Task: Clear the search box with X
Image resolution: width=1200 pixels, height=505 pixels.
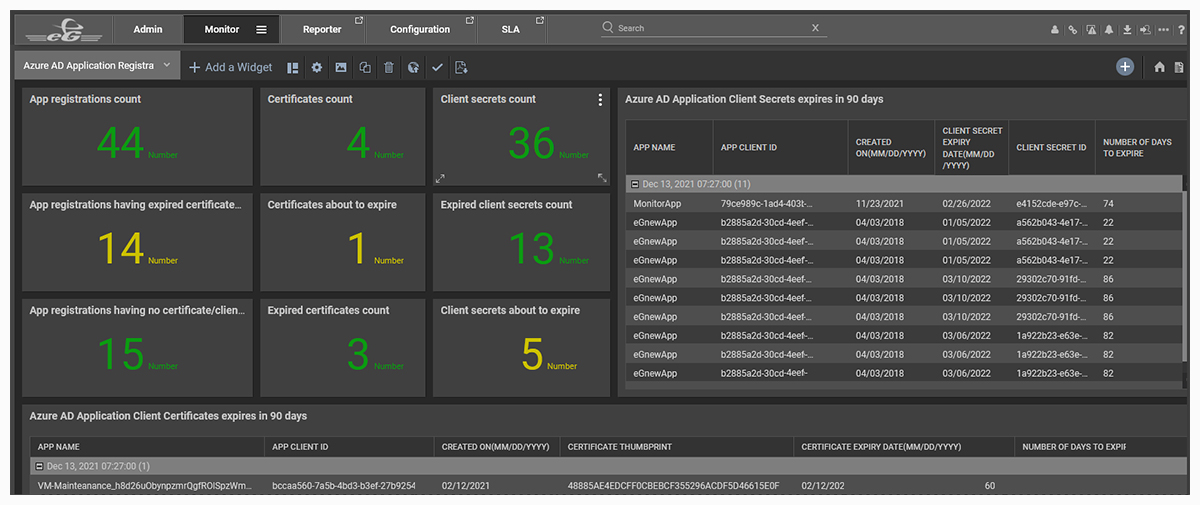Action: tap(815, 28)
